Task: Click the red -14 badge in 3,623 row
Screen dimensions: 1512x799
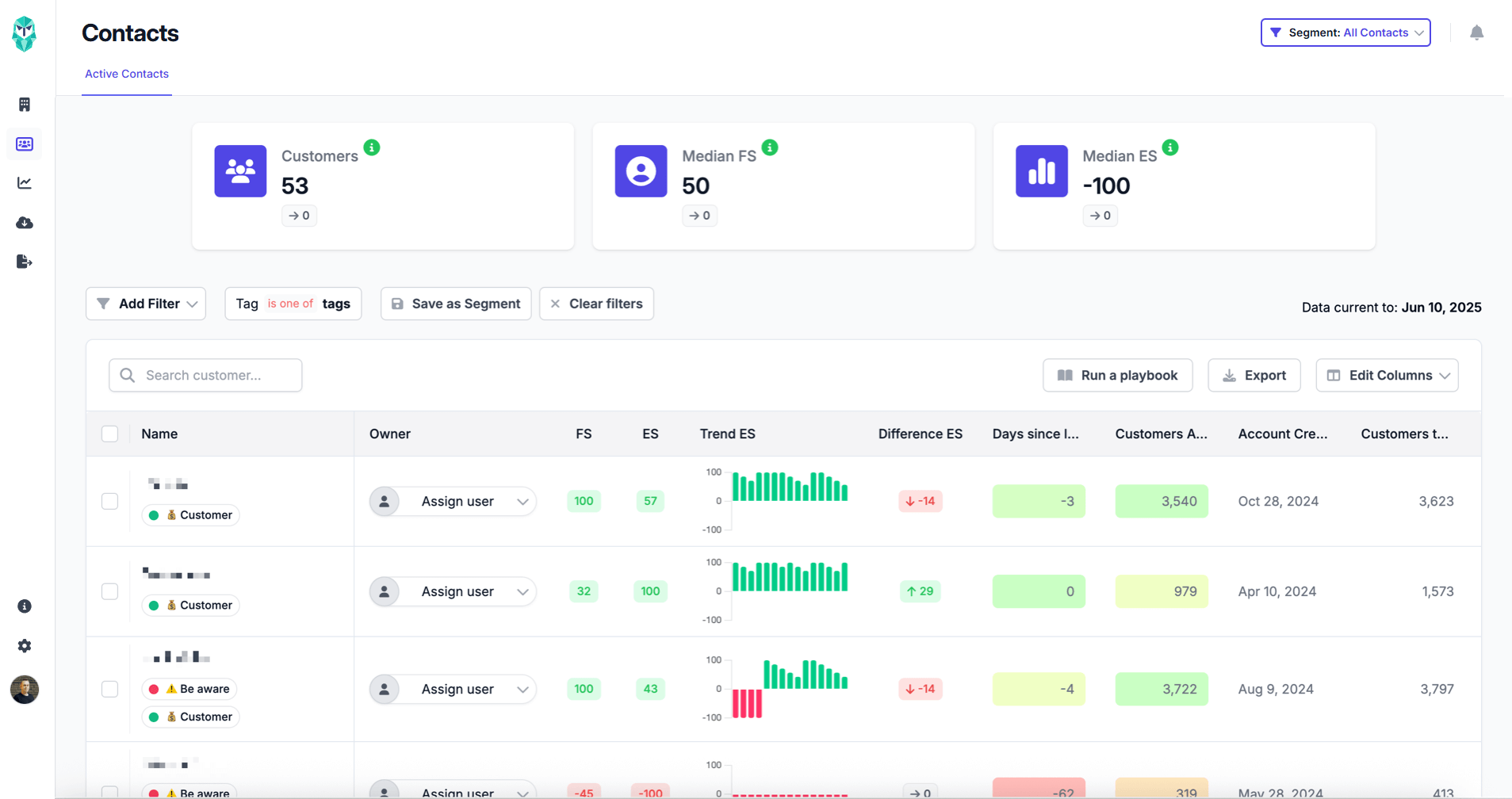Action: [921, 501]
